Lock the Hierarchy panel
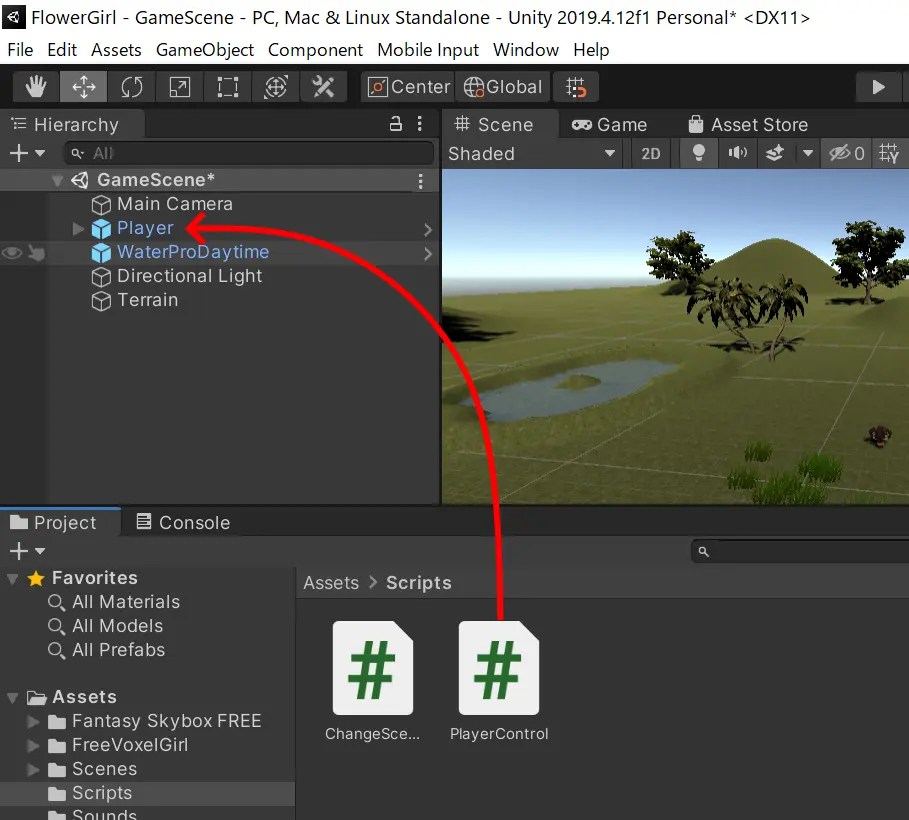 click(x=396, y=124)
